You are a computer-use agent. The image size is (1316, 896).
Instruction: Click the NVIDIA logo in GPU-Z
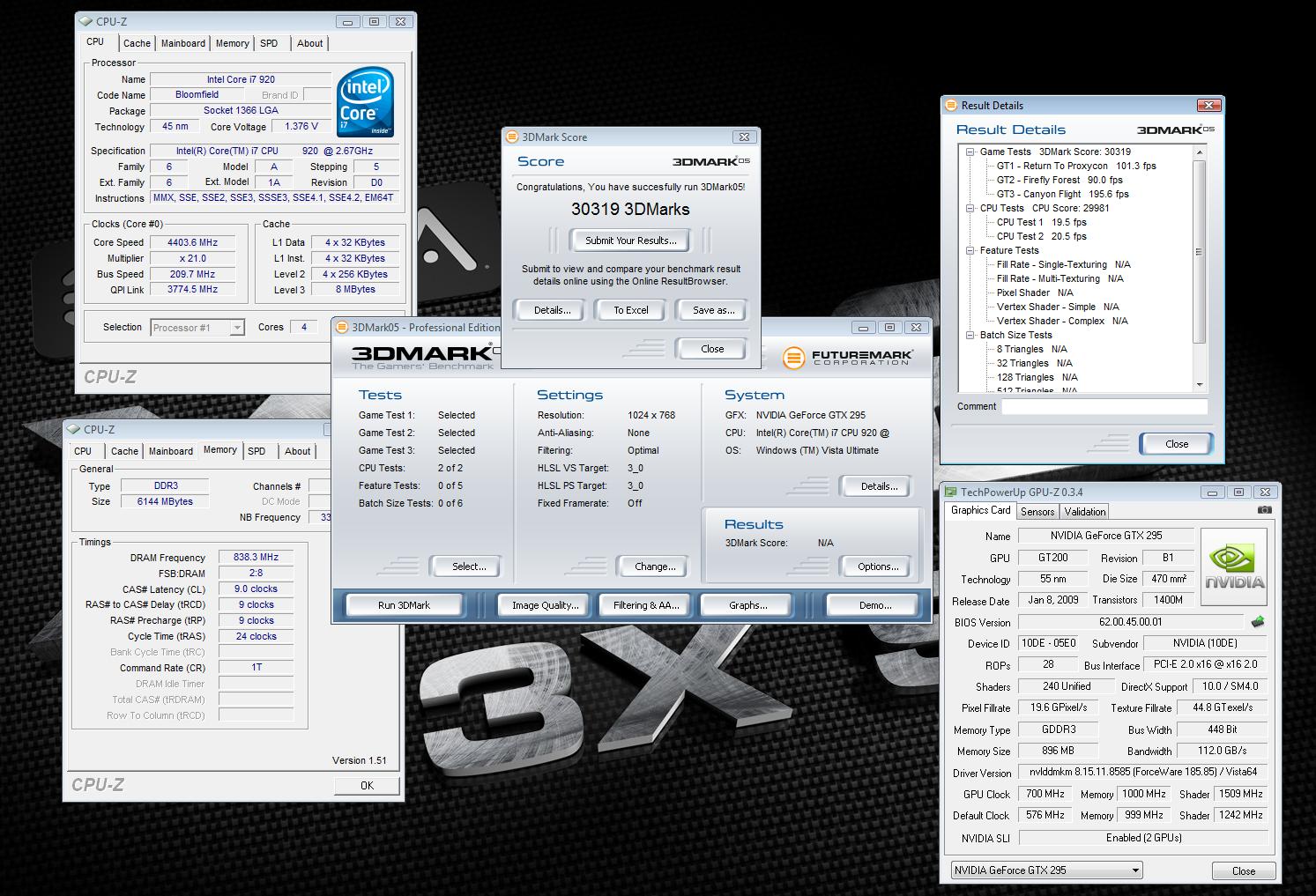coord(1234,566)
